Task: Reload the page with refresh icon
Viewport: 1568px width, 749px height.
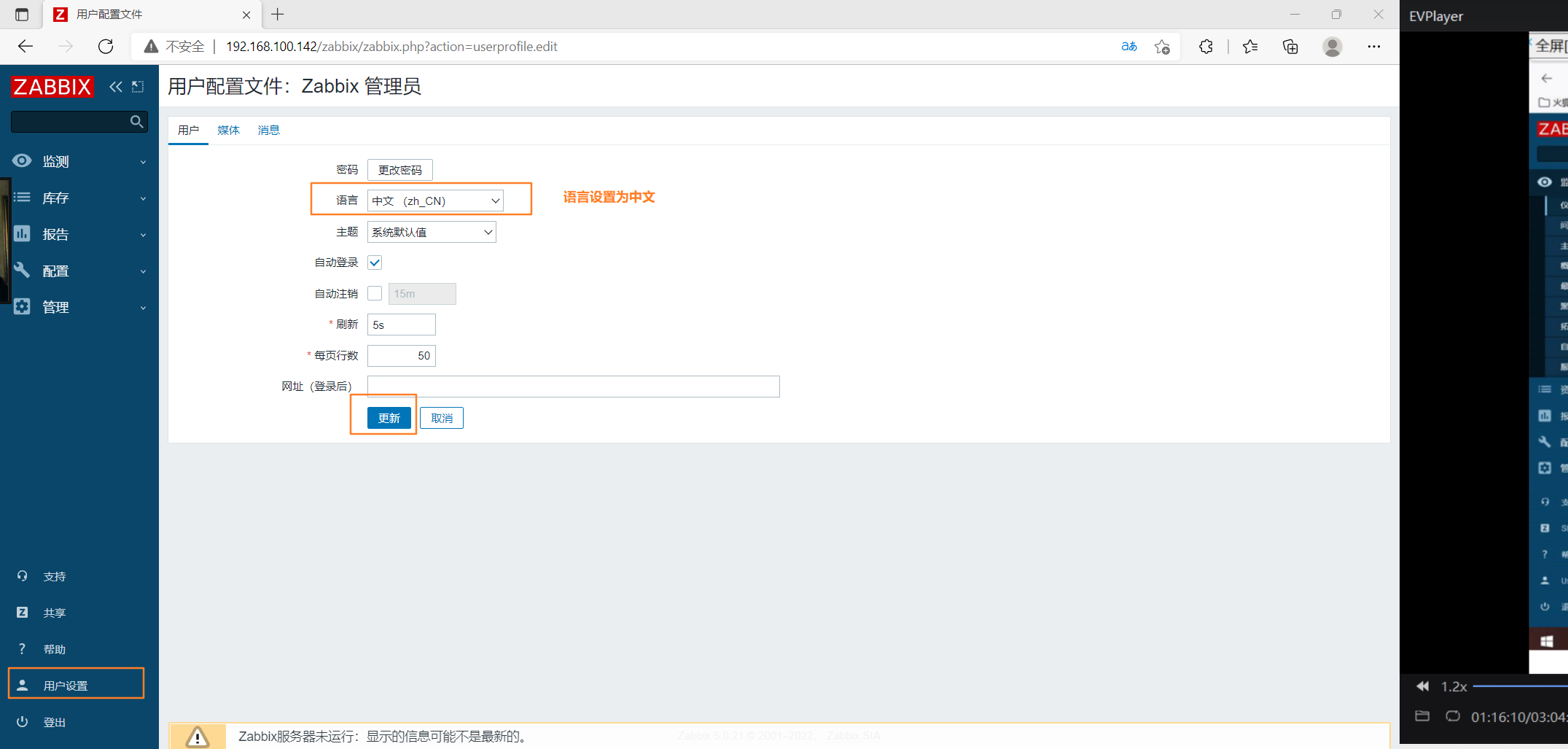Action: click(x=106, y=47)
